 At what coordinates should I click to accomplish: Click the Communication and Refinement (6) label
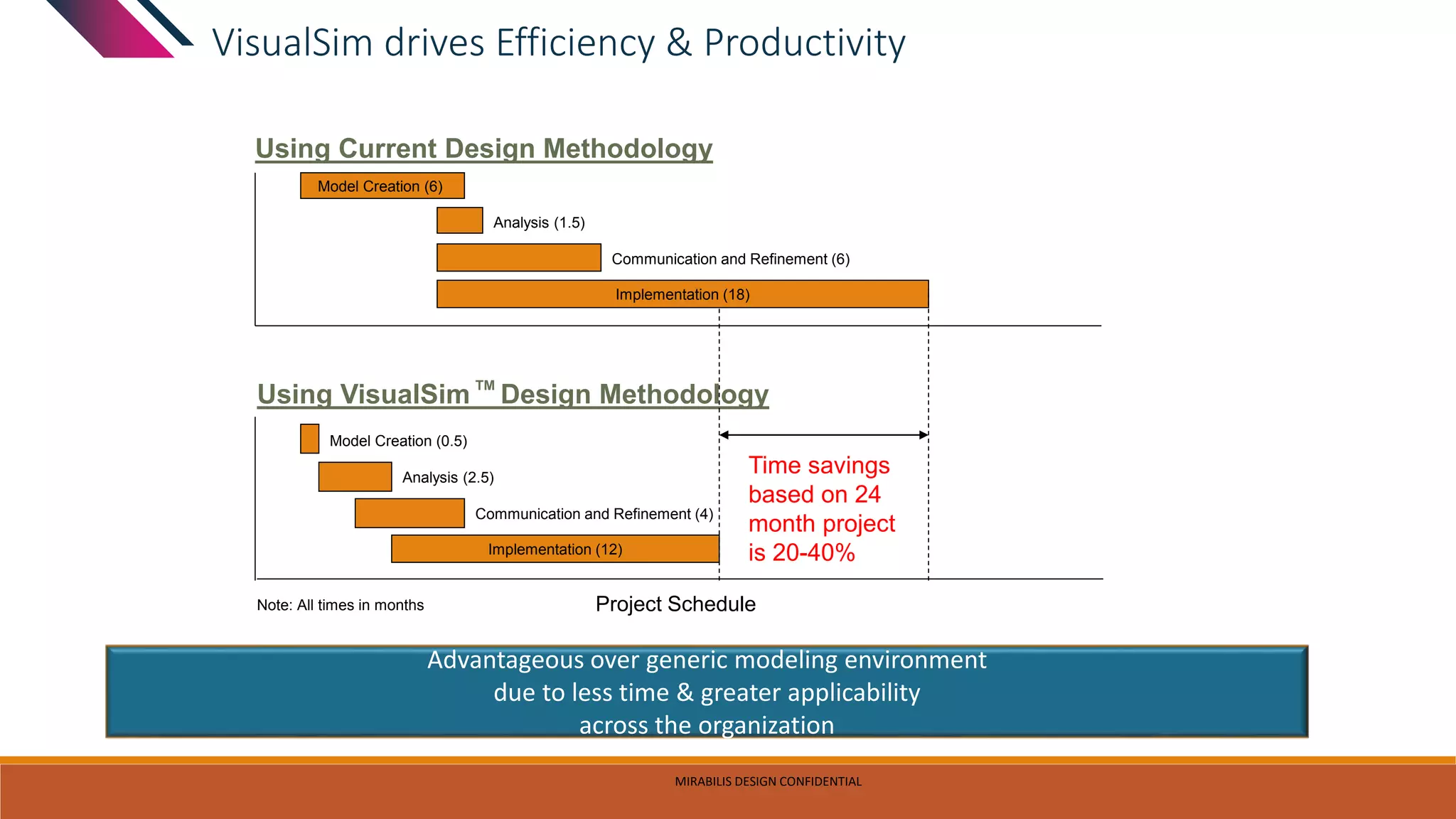point(730,259)
